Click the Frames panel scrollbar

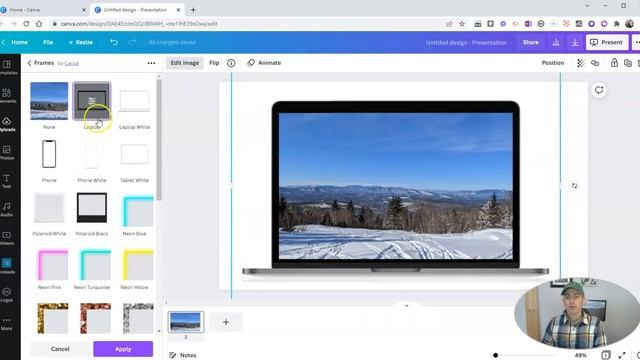coord(159,140)
